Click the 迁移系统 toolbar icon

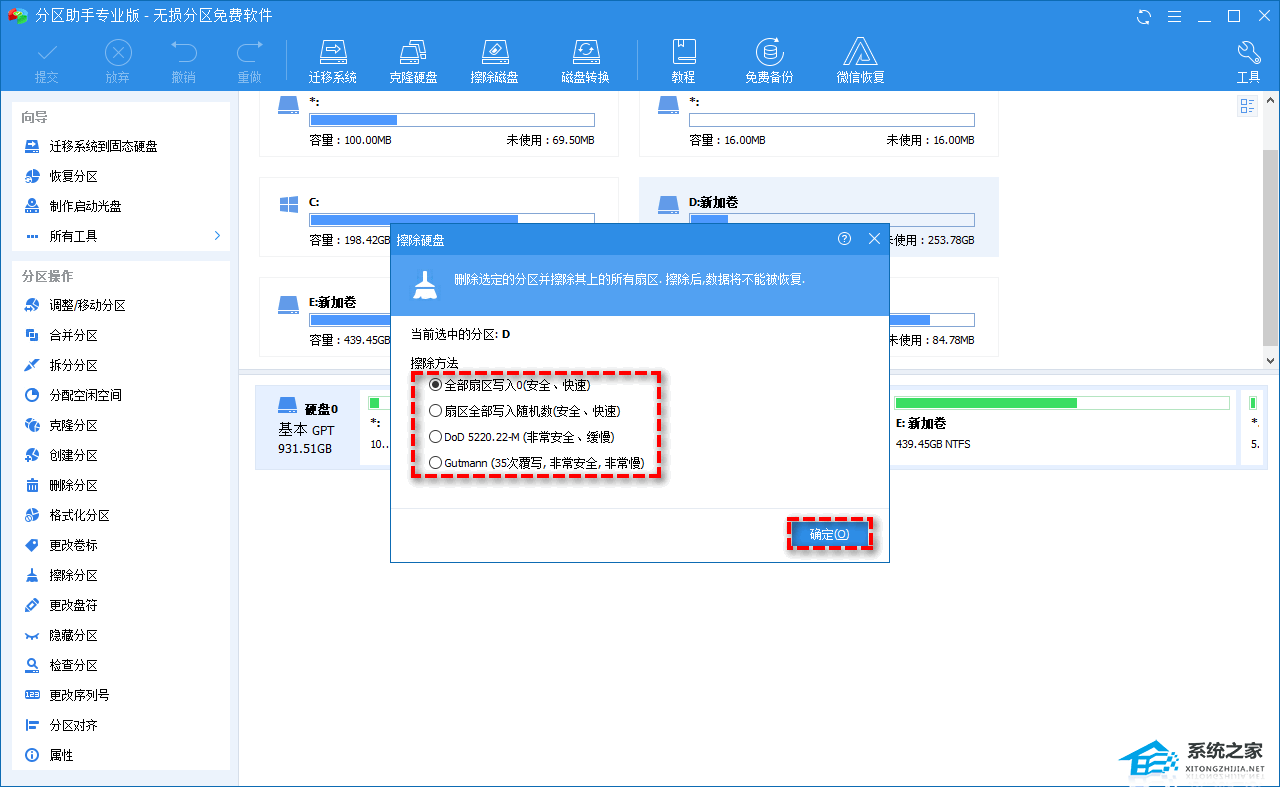(x=332, y=60)
